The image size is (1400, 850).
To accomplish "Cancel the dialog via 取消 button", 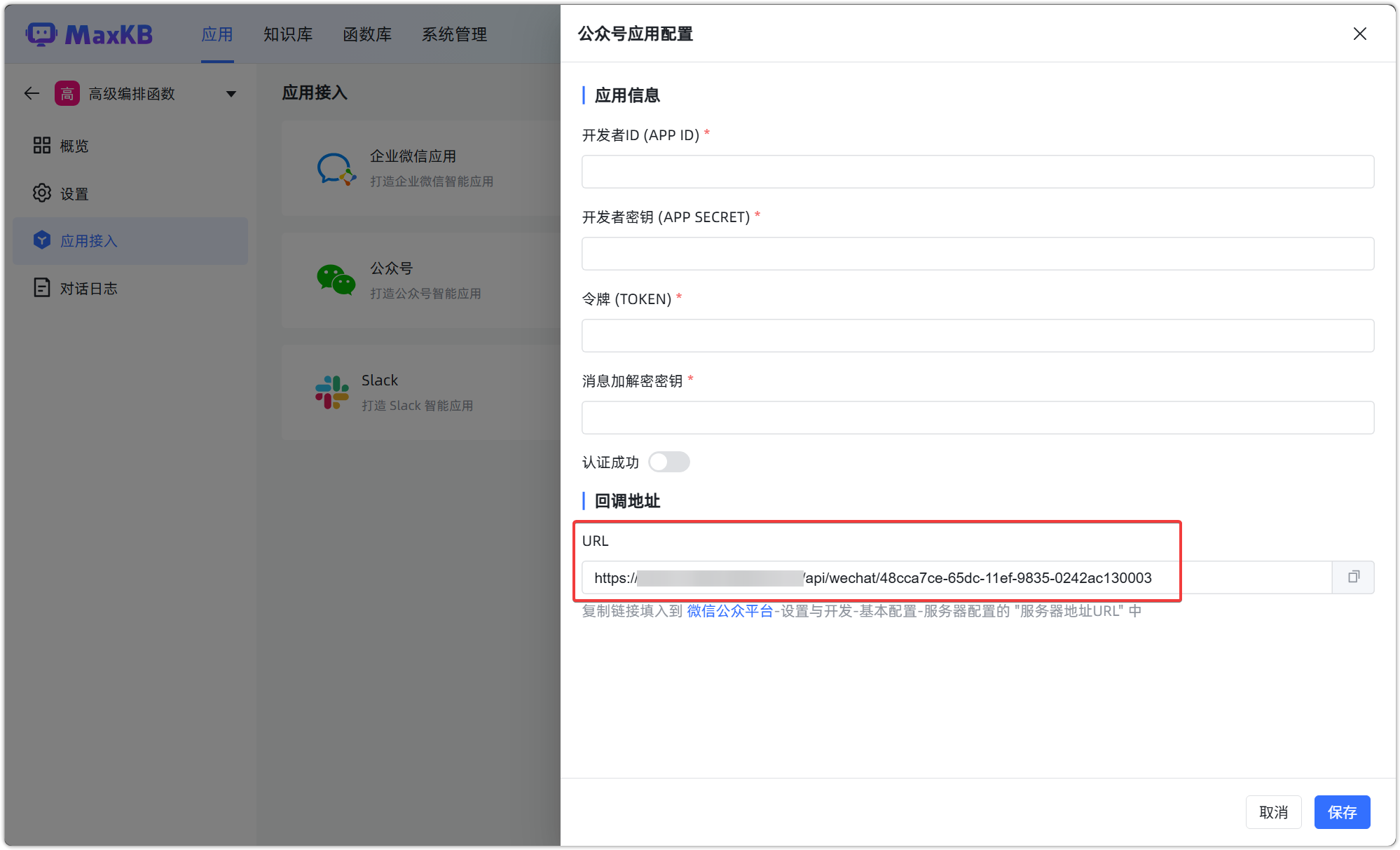I will pos(1273,811).
